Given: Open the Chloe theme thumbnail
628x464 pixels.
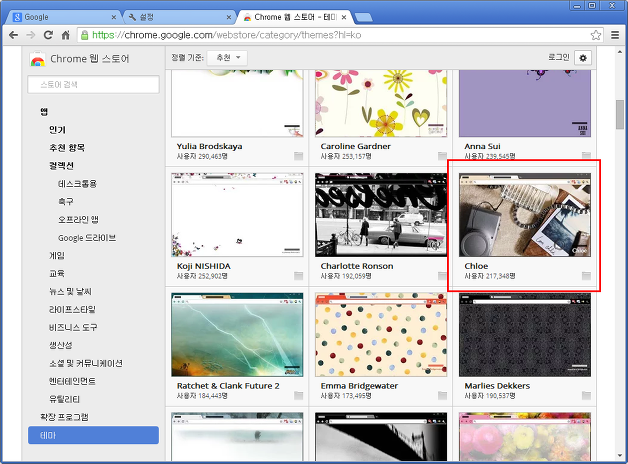Looking at the screenshot, I should click(525, 215).
